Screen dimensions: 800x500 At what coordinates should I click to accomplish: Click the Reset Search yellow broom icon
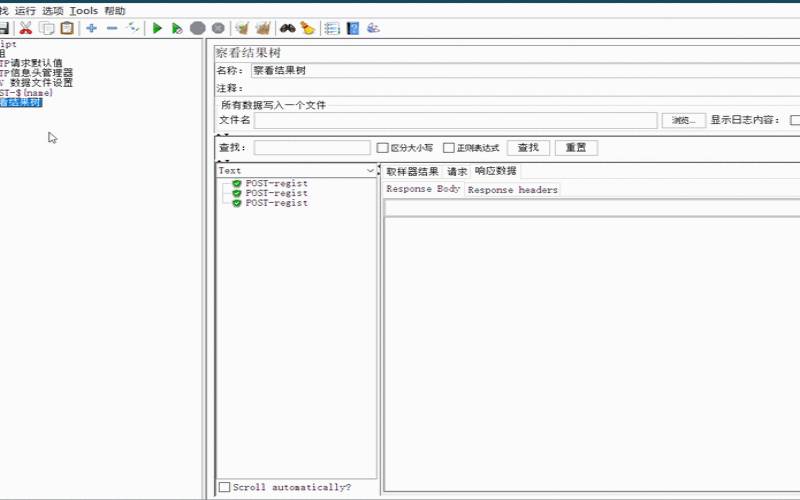pos(308,28)
